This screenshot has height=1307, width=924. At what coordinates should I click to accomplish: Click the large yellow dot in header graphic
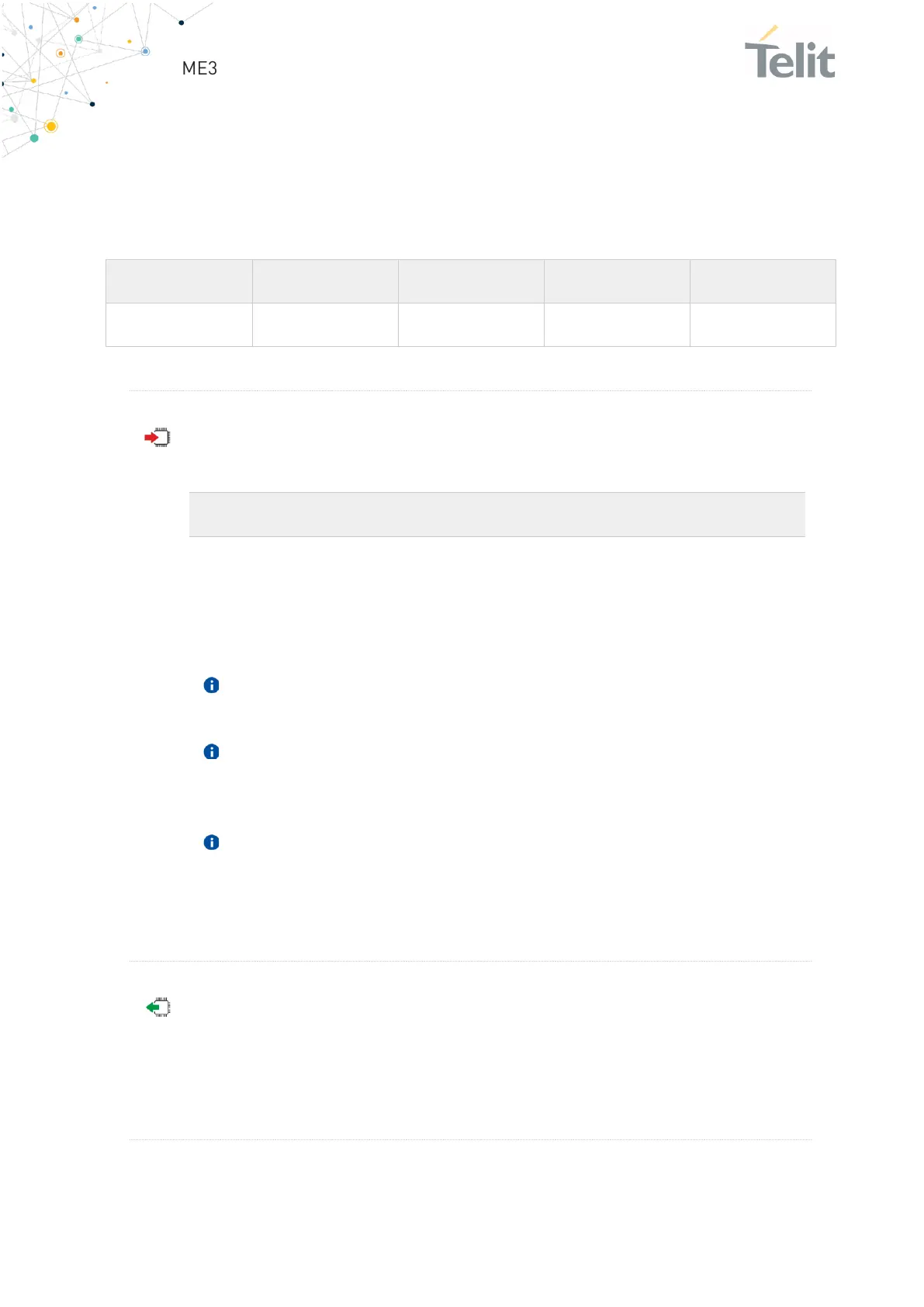click(x=51, y=127)
